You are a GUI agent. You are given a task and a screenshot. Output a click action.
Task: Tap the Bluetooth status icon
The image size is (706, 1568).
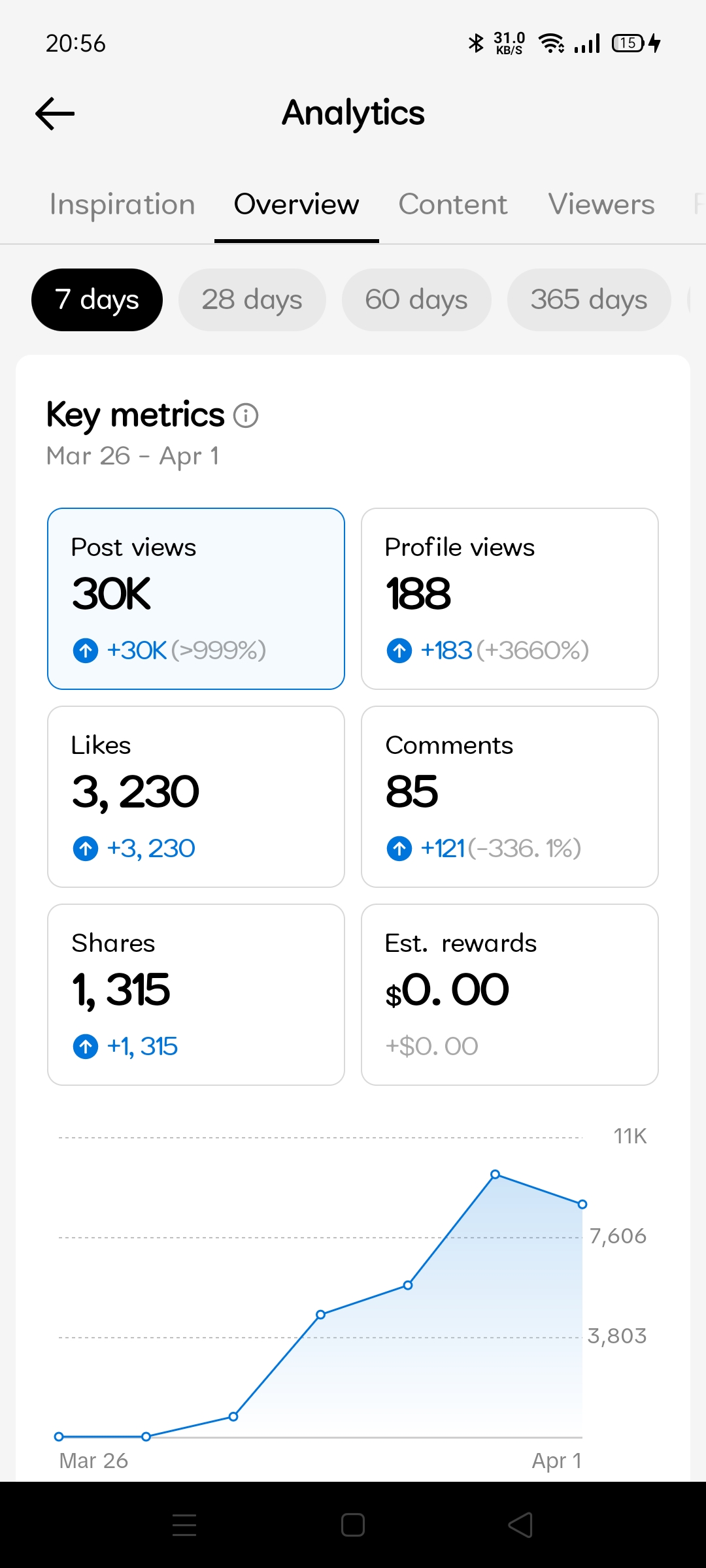click(x=476, y=44)
